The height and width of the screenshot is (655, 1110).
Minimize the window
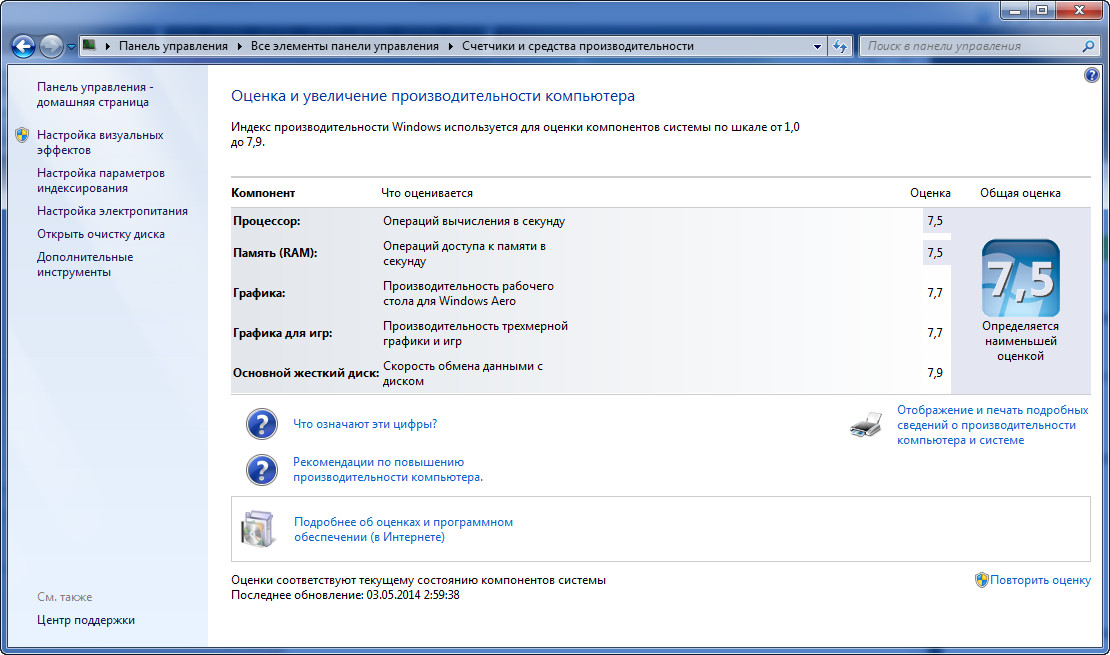pos(1015,11)
